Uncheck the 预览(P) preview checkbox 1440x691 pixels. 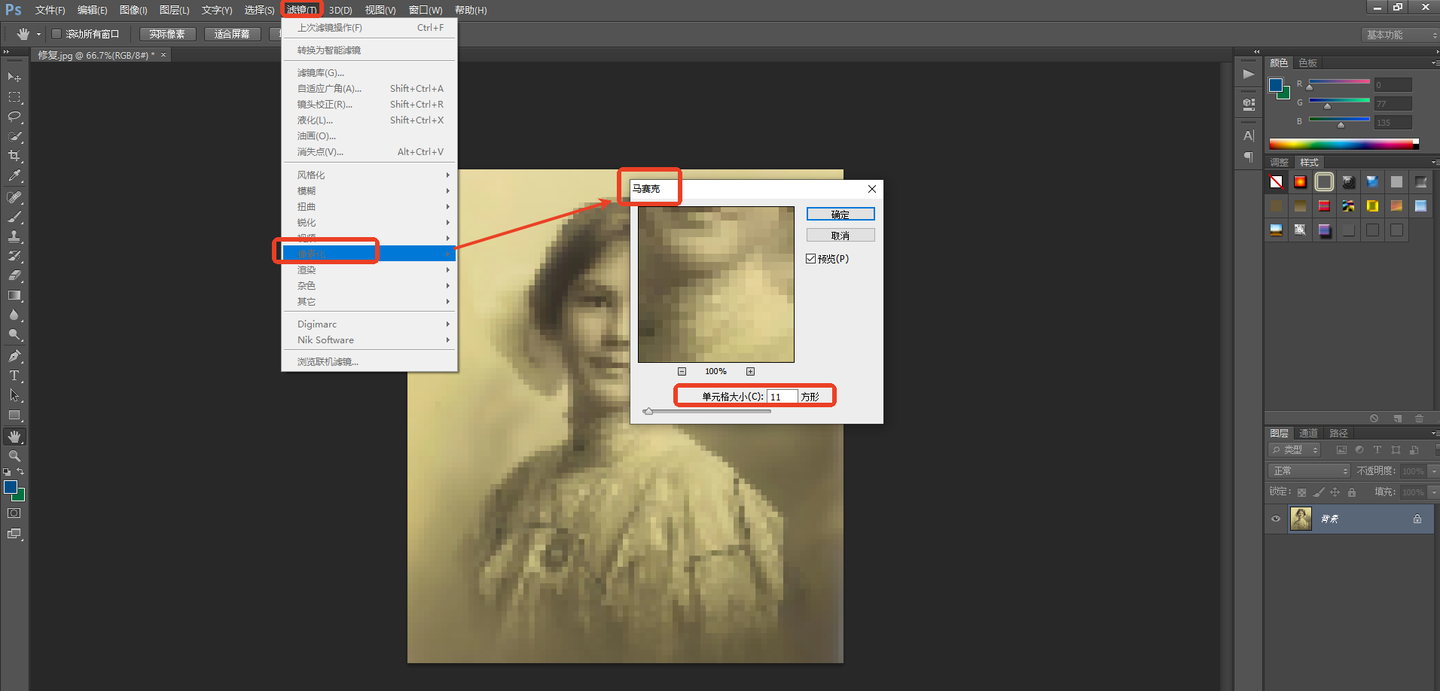coord(811,258)
